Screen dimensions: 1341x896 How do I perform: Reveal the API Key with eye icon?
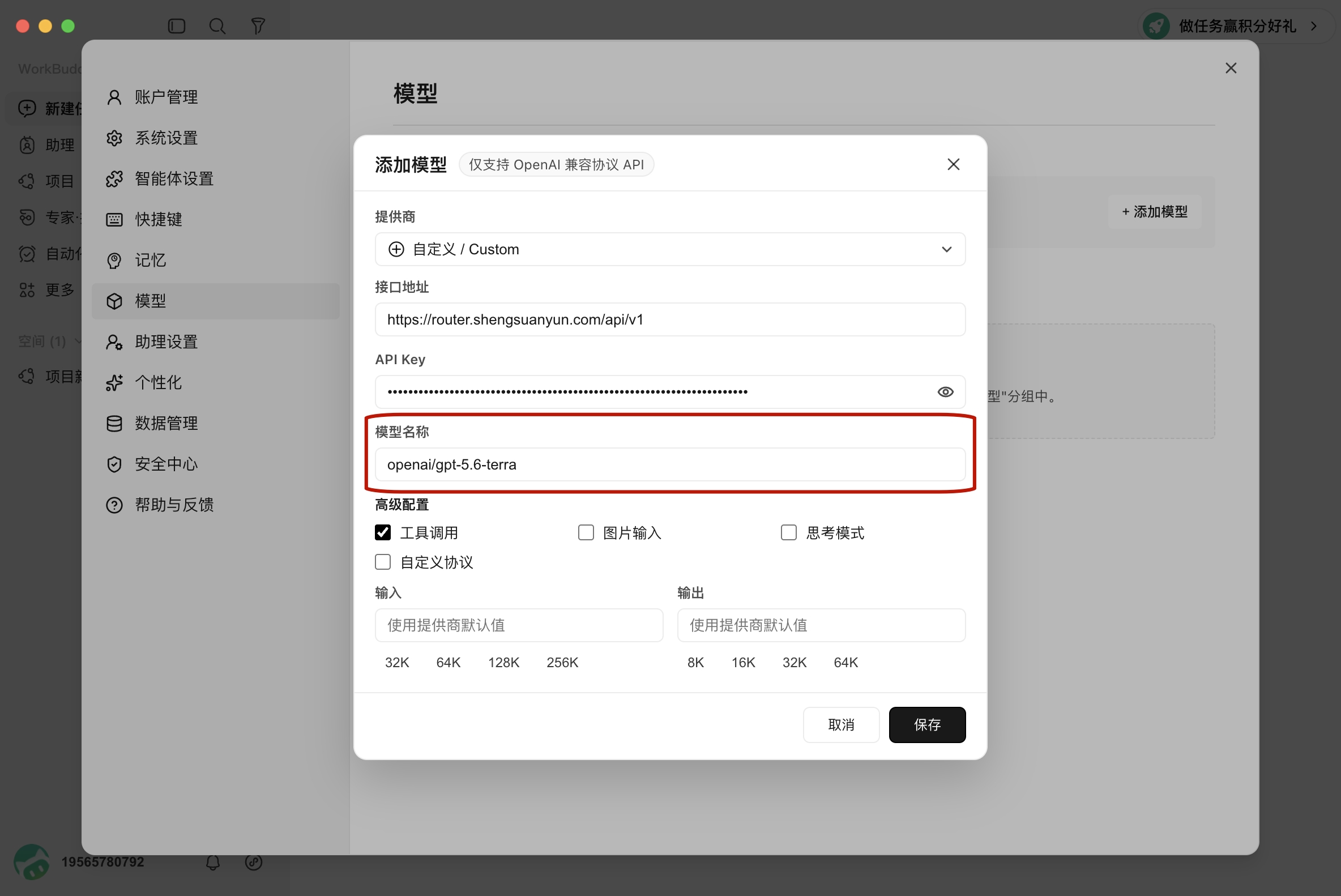coord(946,392)
